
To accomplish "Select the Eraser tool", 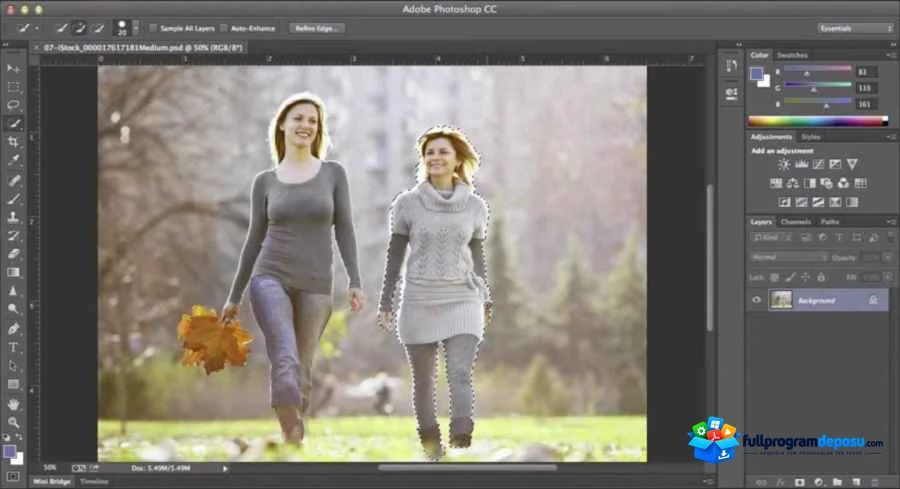I will 13,254.
